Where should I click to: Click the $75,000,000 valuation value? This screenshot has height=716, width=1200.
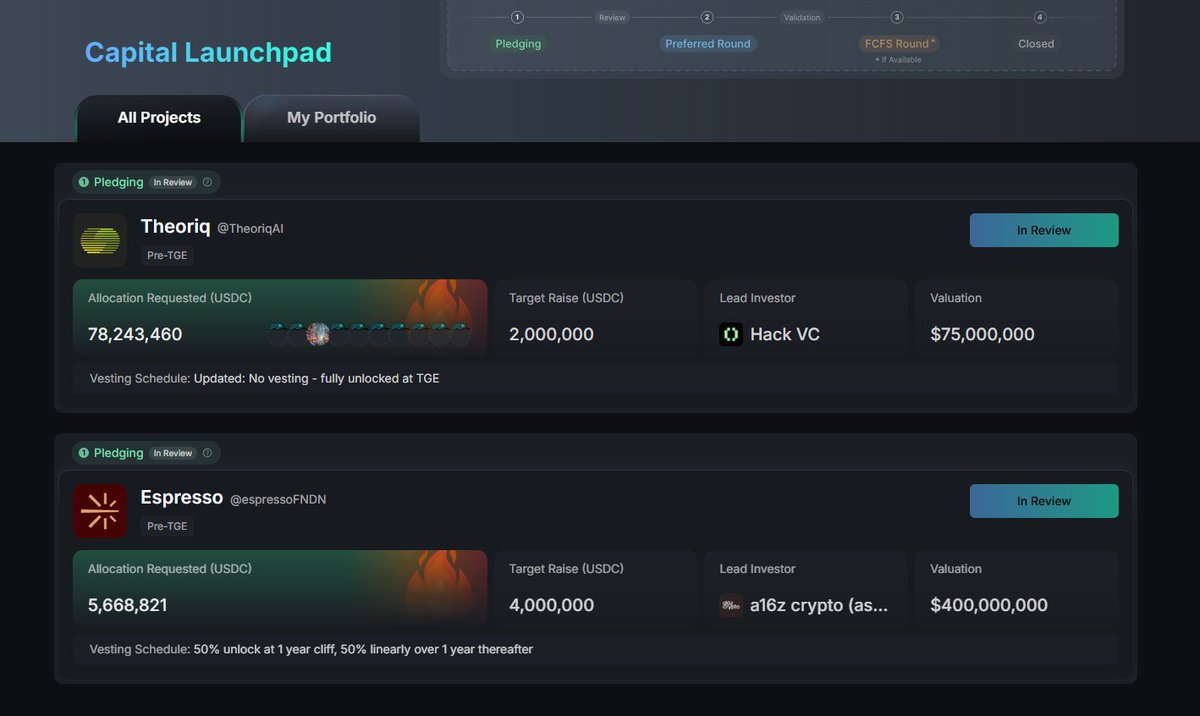coord(983,334)
